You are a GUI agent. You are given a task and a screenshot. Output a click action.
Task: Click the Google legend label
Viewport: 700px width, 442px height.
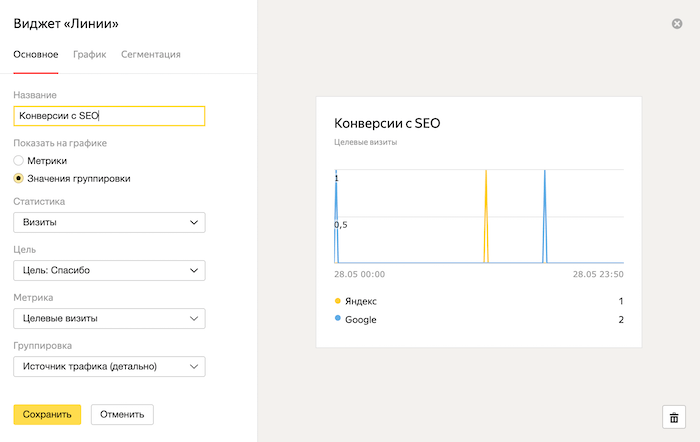click(x=359, y=320)
